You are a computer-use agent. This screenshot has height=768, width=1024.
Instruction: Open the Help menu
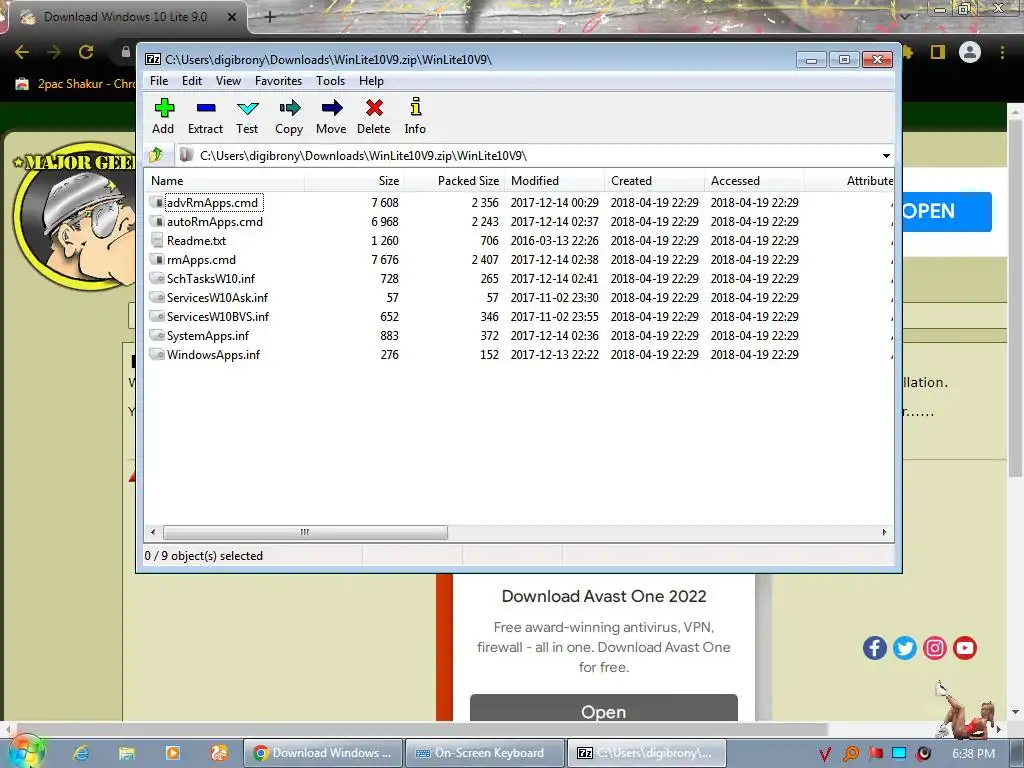click(371, 81)
